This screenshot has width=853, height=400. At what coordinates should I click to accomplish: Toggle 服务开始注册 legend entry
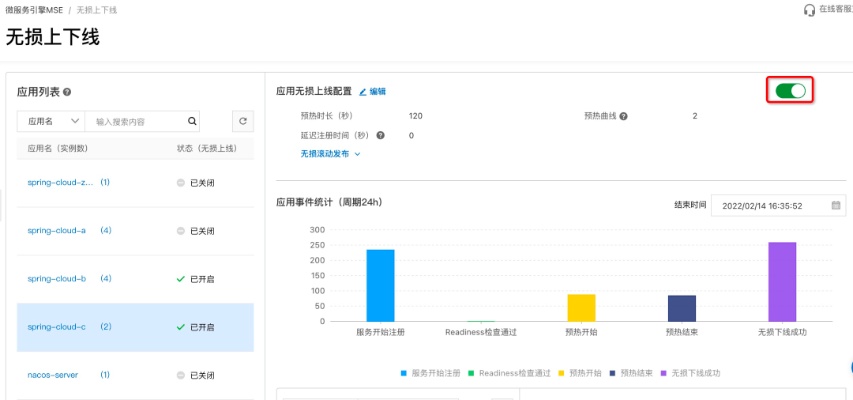(430, 373)
